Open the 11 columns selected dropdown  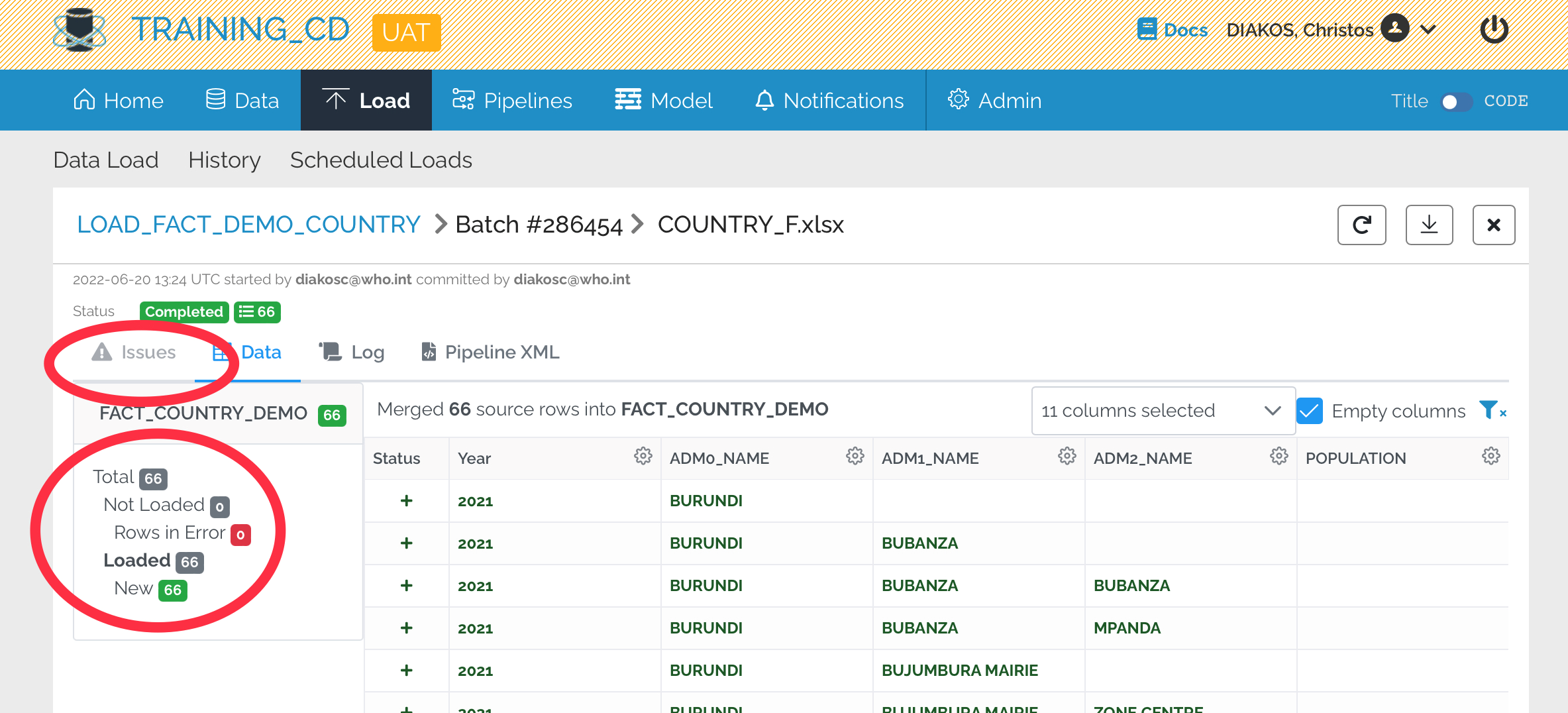[x=1163, y=411]
